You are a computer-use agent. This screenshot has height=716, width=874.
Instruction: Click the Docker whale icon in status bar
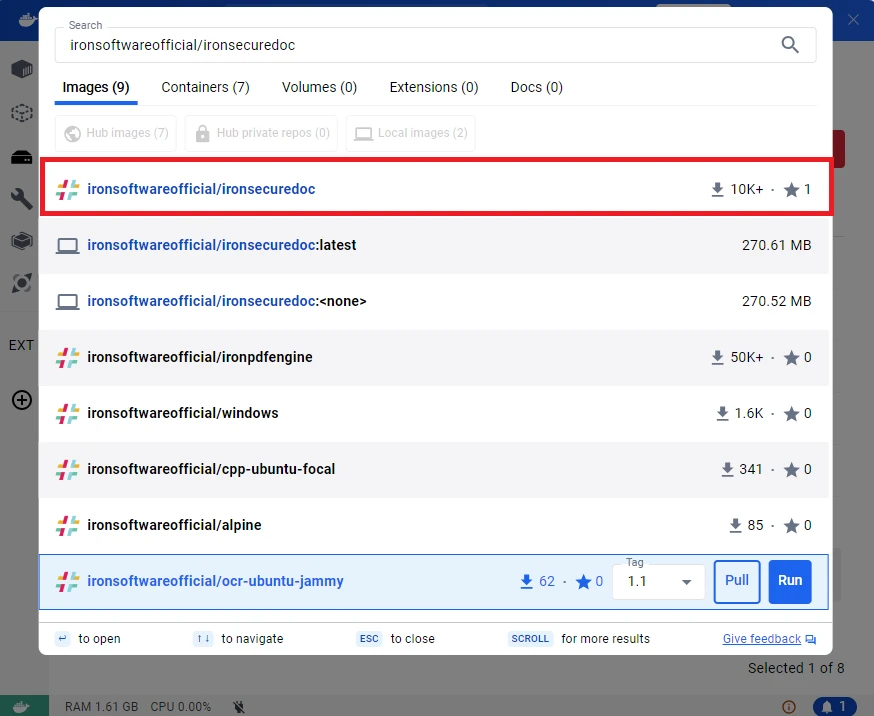tap(22, 706)
